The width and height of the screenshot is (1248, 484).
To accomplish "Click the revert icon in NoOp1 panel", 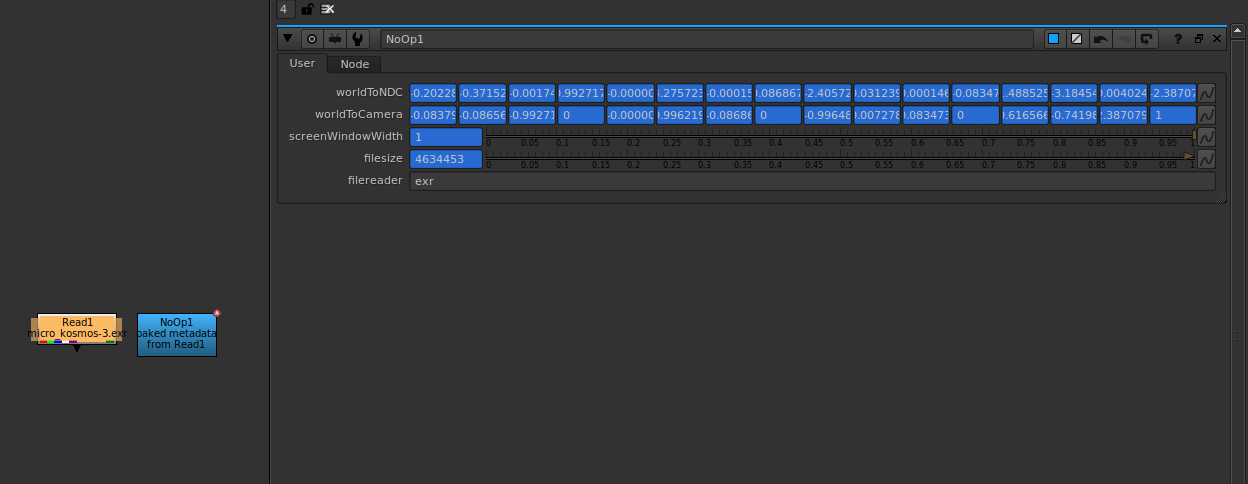I will tap(1146, 39).
